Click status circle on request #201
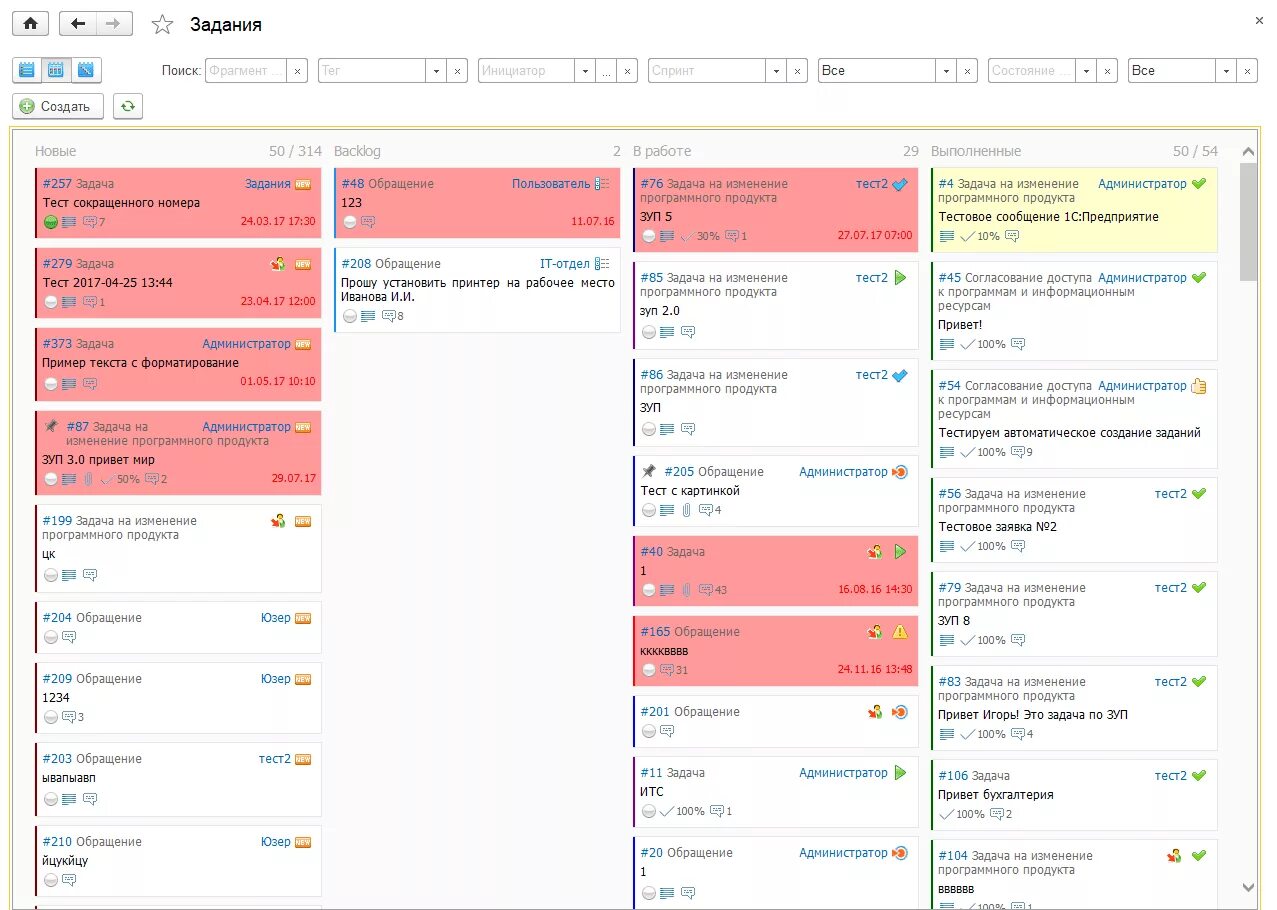1277x910 pixels. pyautogui.click(x=648, y=731)
